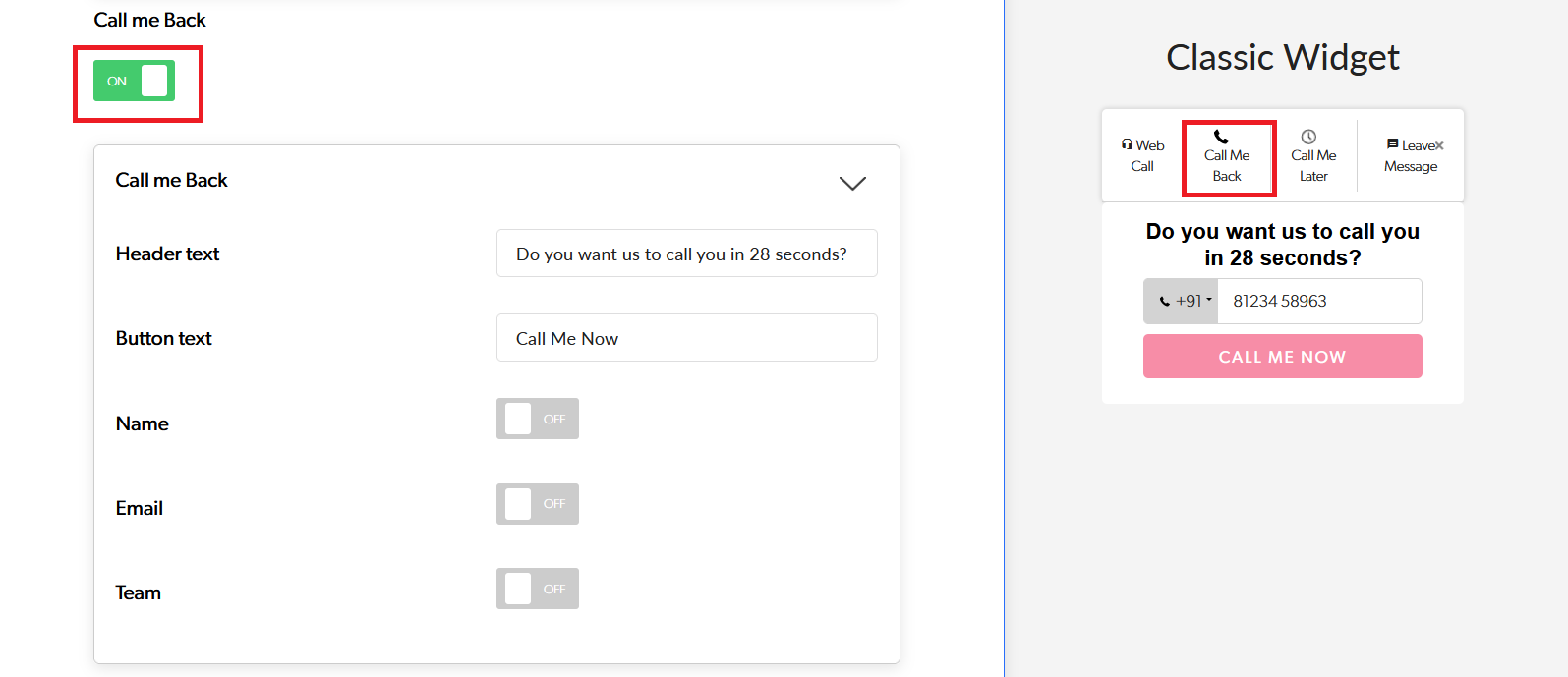The height and width of the screenshot is (677, 1568).
Task: Collapse the Call me Back panel chevron
Action: pos(852,183)
